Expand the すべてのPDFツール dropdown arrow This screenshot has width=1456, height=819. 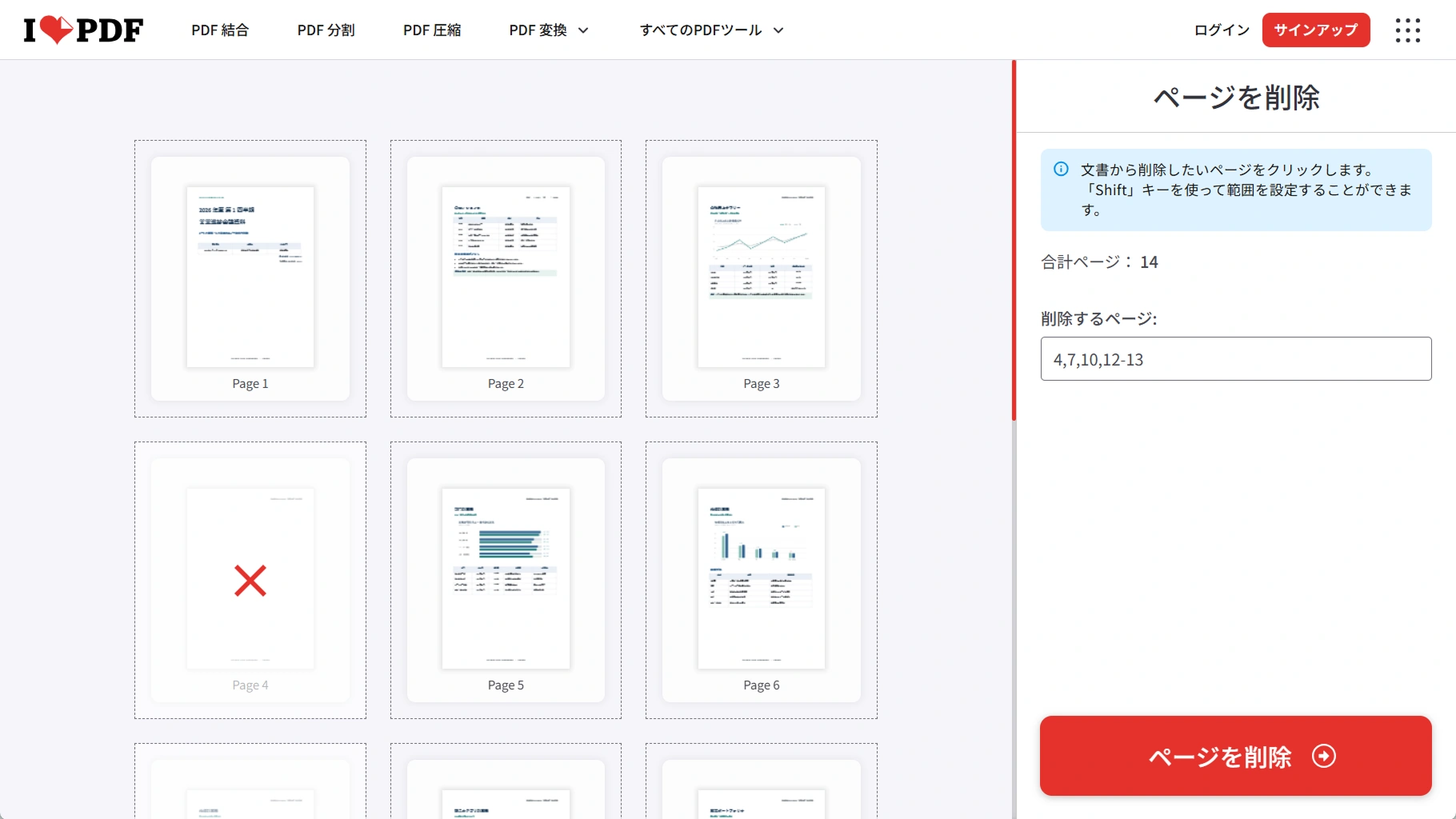[778, 30]
